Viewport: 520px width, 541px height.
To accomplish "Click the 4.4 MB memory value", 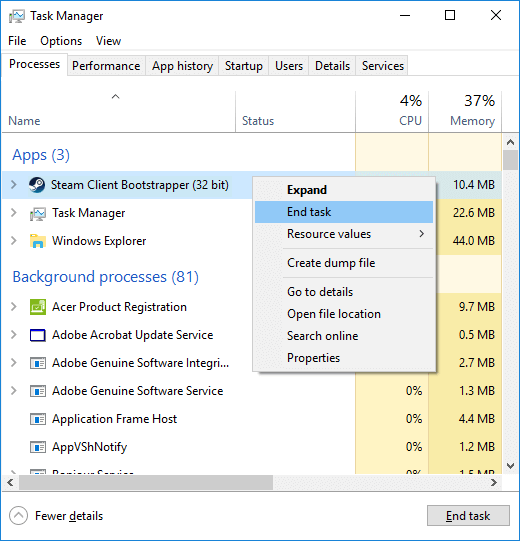I will point(477,419).
